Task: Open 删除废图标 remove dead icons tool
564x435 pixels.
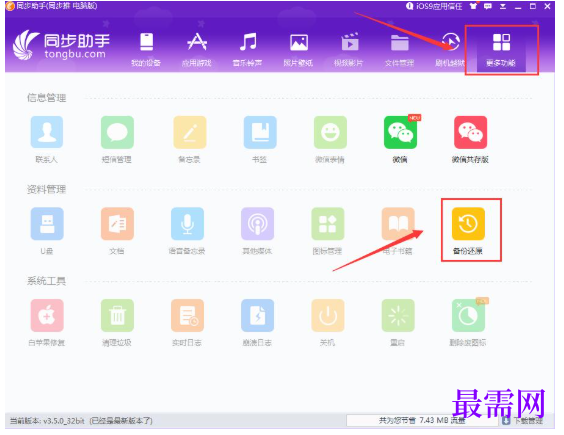Action: (x=468, y=315)
